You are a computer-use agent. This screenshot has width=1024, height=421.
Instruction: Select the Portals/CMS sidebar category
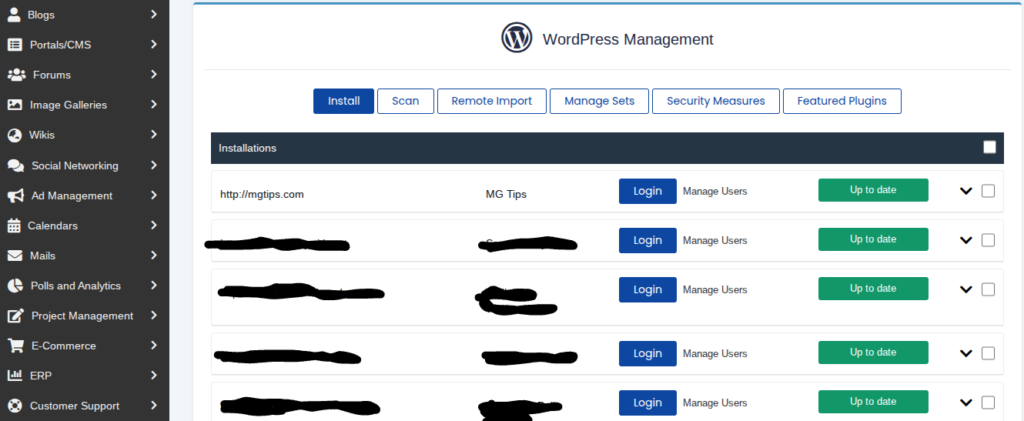84,45
